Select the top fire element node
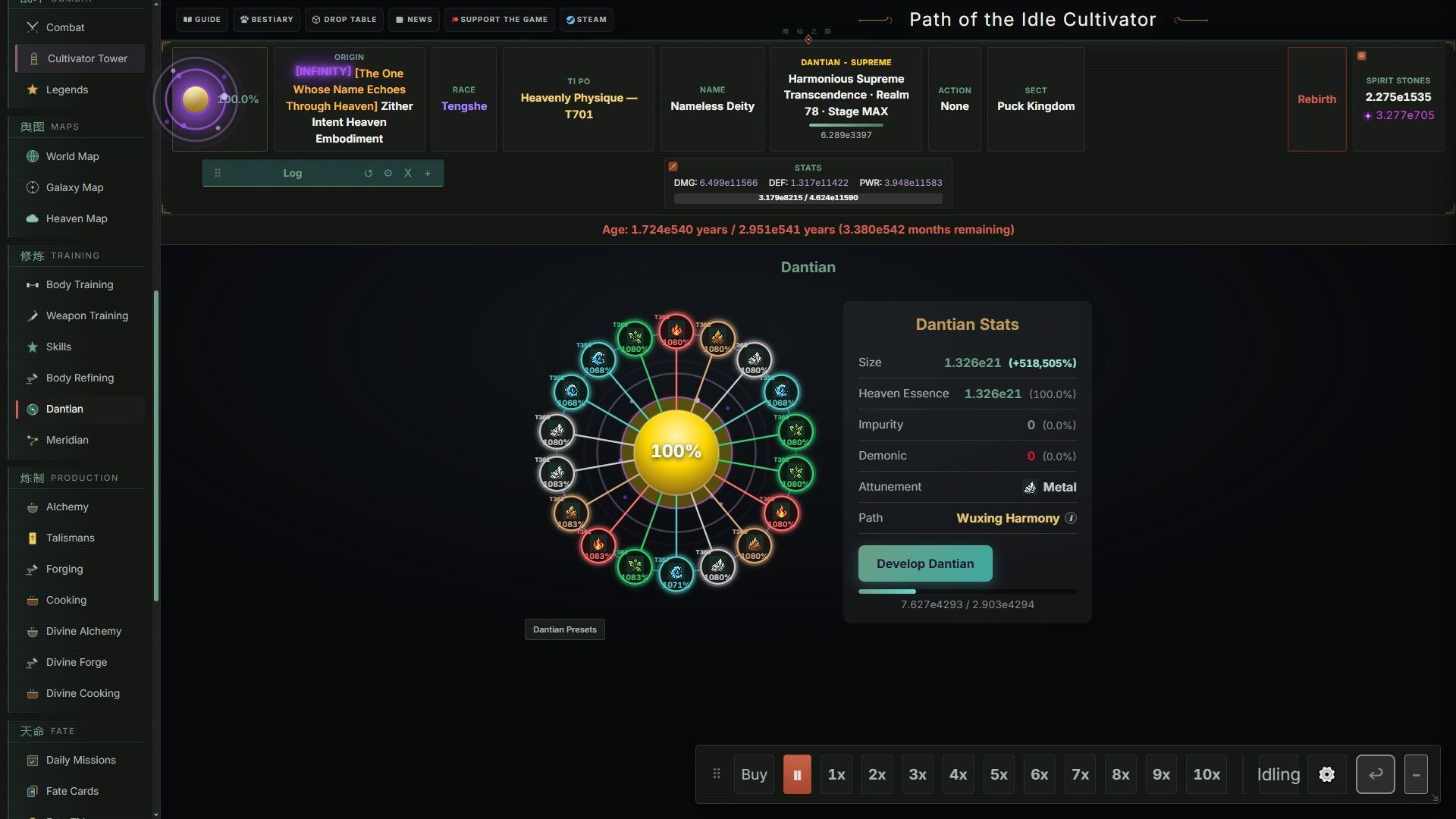 (x=676, y=331)
